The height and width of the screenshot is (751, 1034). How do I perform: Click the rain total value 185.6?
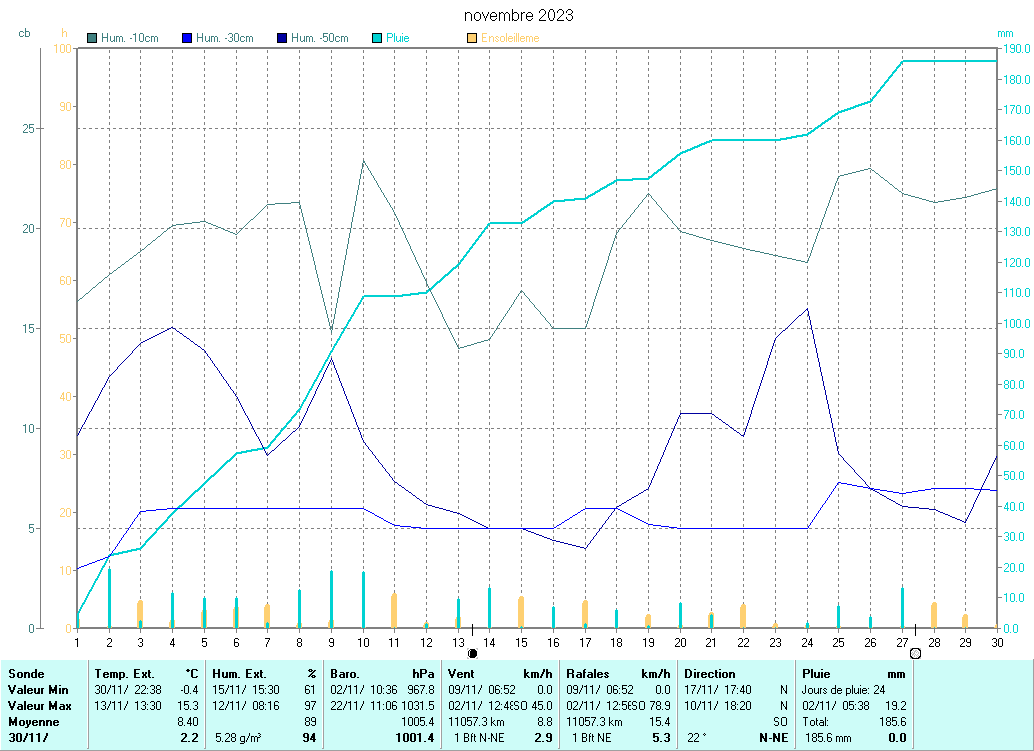[891, 721]
